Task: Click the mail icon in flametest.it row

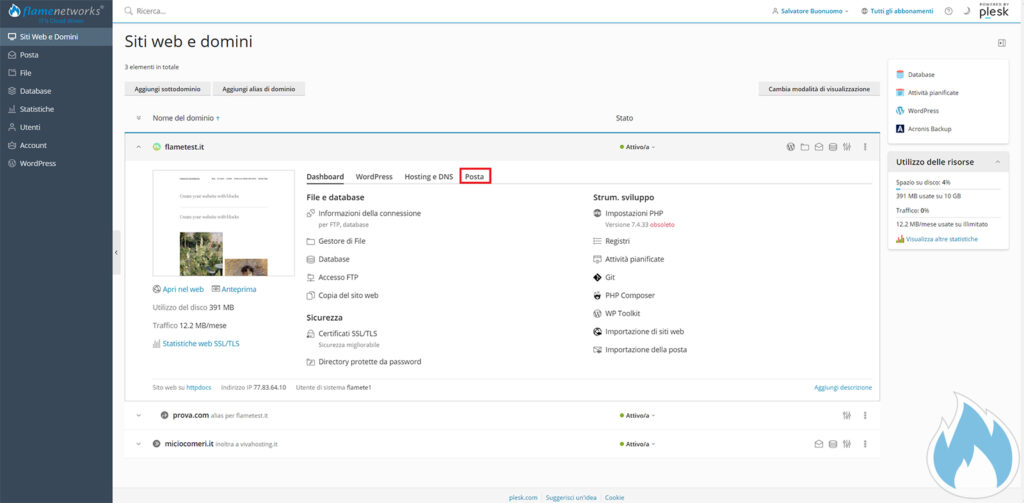Action: 818,147
